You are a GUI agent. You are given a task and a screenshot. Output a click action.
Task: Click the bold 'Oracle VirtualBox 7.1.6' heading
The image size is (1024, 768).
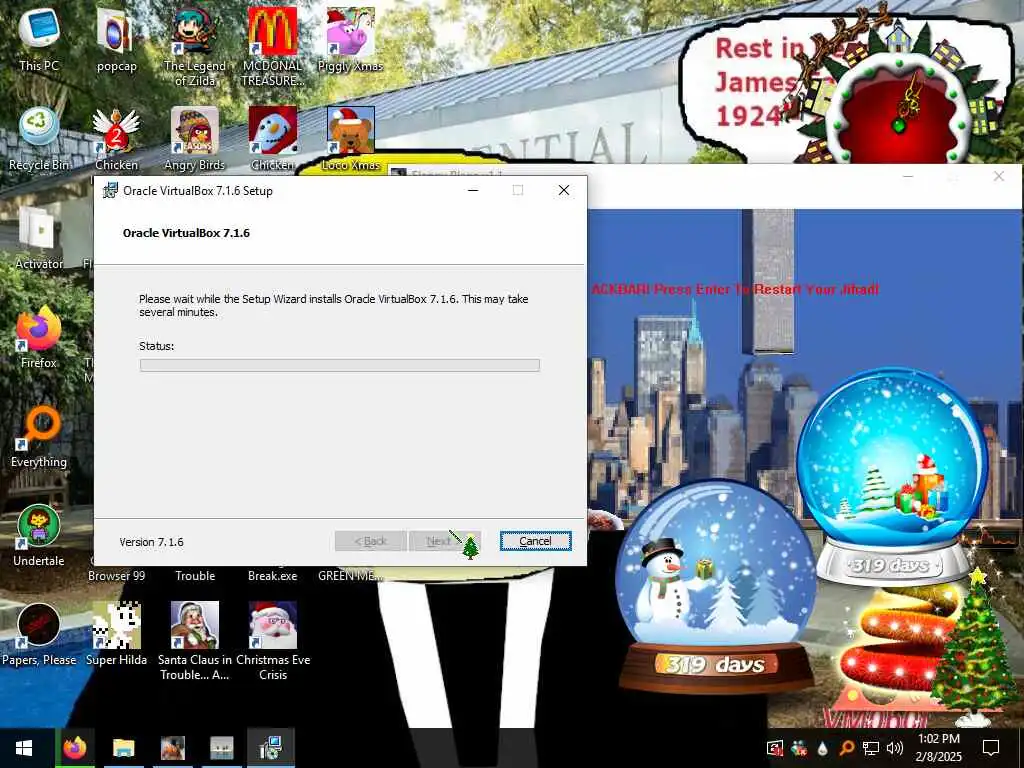pos(186,233)
